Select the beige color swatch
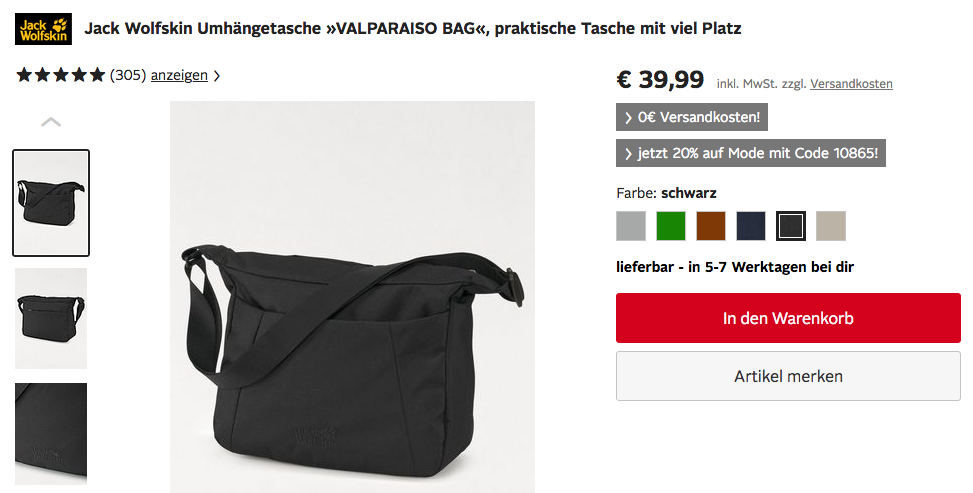Screen dimensions: 973x493 point(831,226)
